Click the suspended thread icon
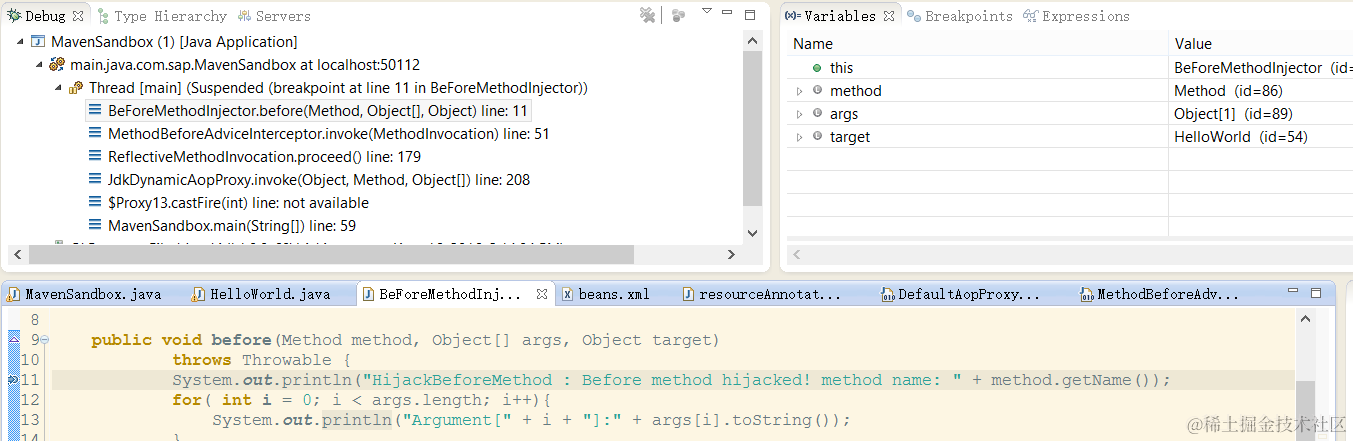Image resolution: width=1353 pixels, height=441 pixels. (76, 88)
